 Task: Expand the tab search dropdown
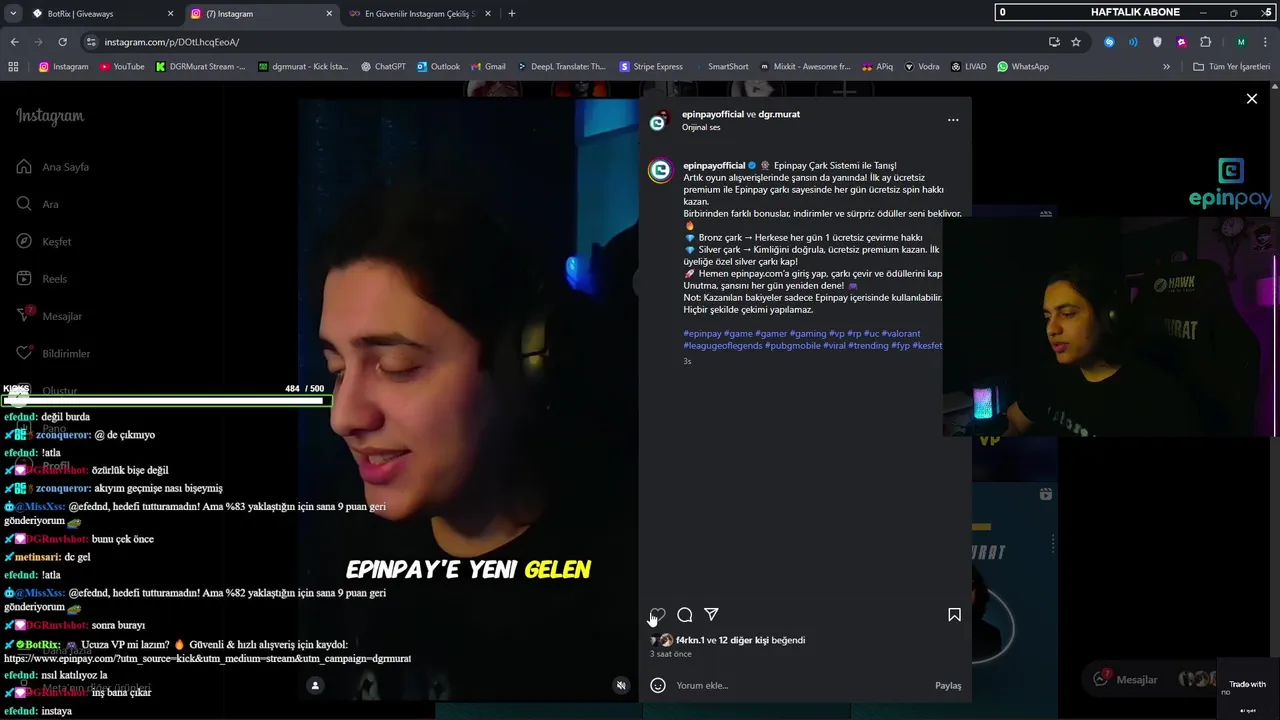click(x=13, y=14)
